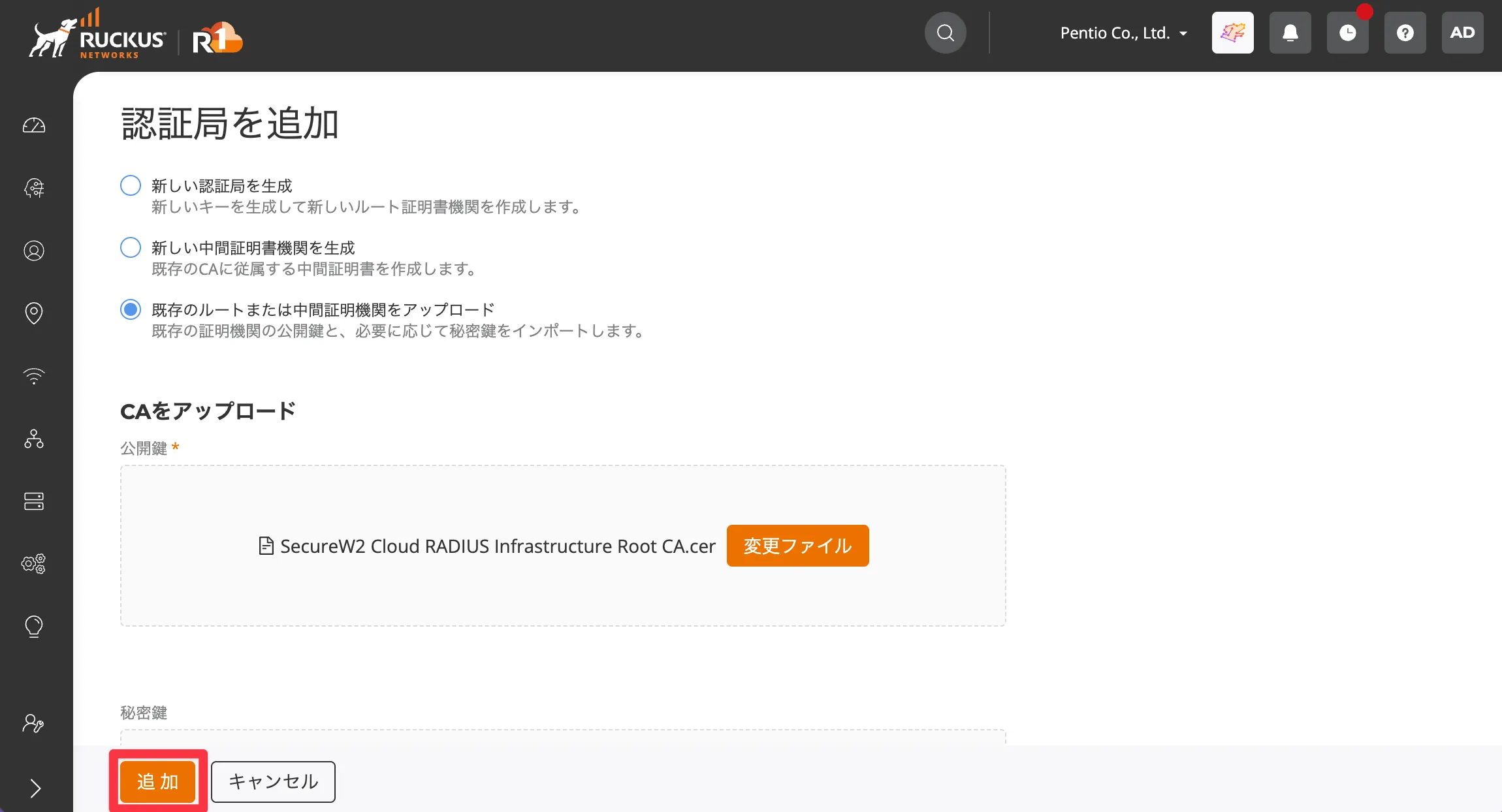Open the double-gears services sidebar icon
1502x812 pixels.
tap(34, 564)
